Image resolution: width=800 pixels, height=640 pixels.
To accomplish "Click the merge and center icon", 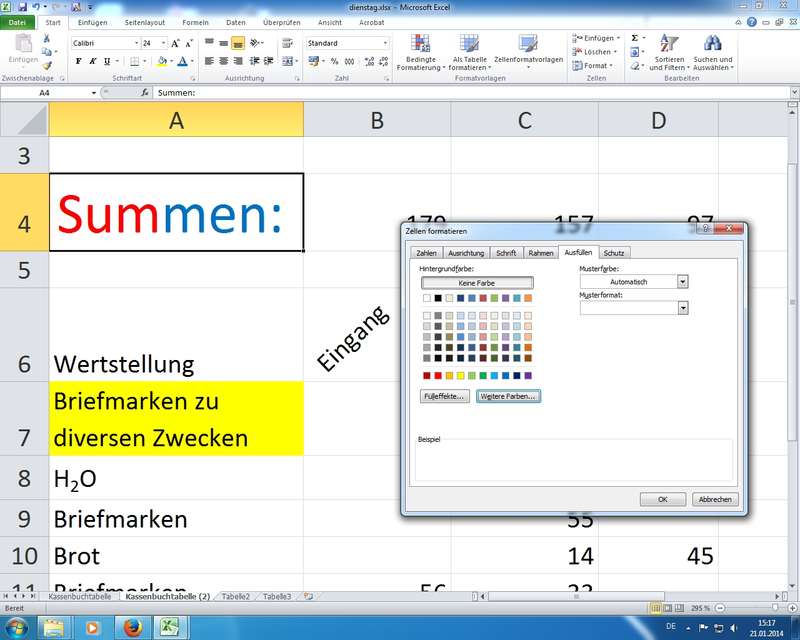I will (288, 61).
